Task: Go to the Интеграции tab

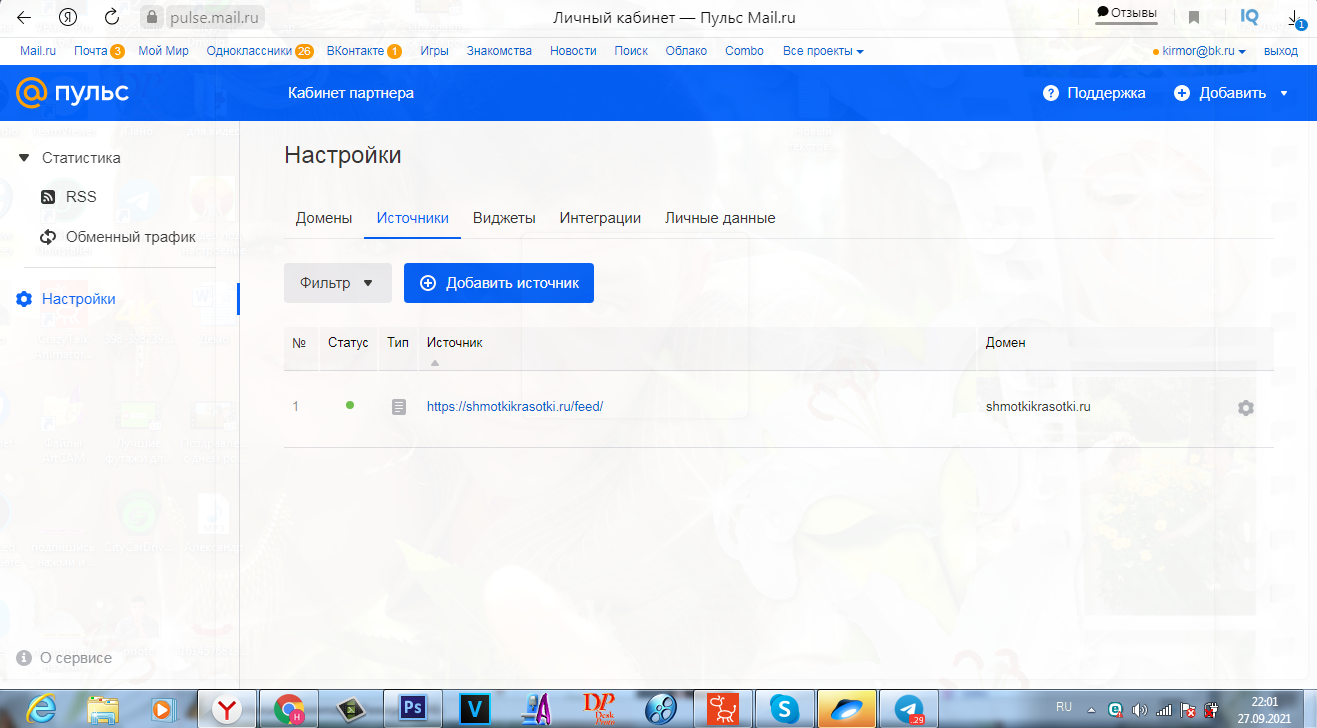Action: [x=600, y=218]
